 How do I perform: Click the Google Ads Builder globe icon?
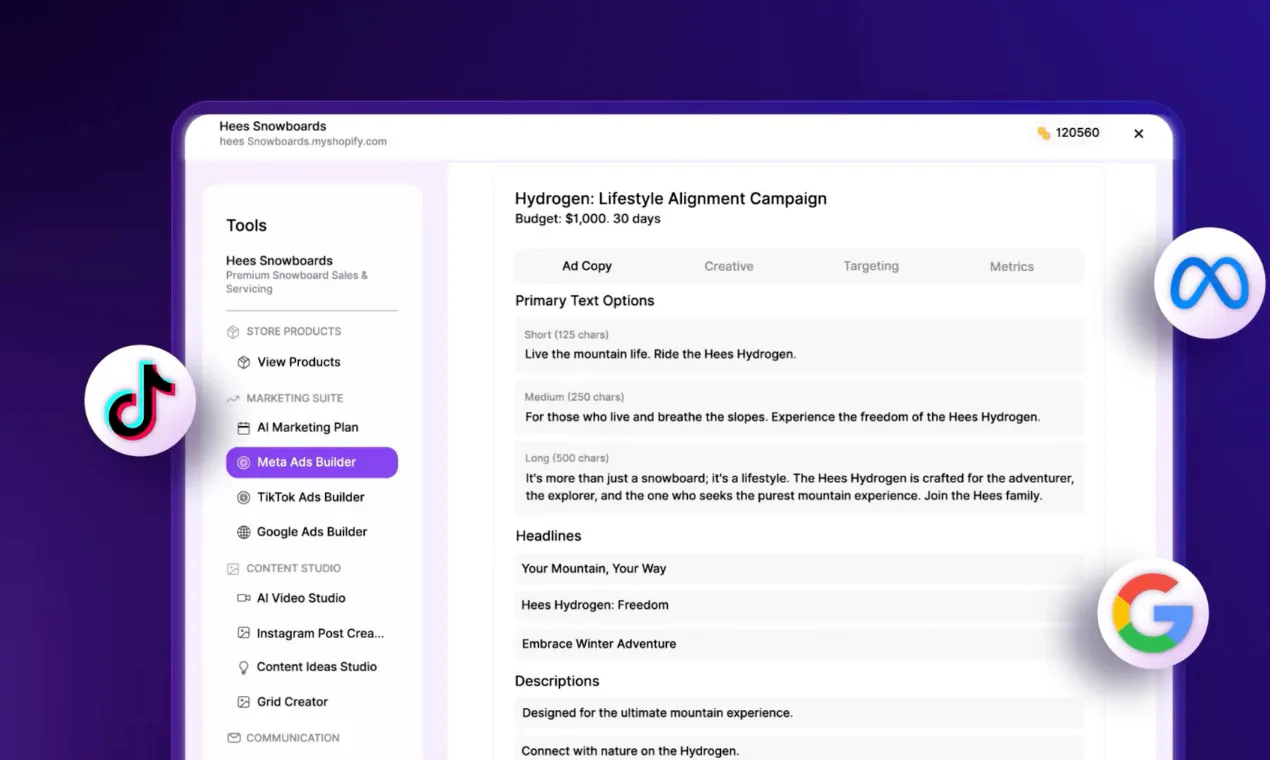click(243, 532)
